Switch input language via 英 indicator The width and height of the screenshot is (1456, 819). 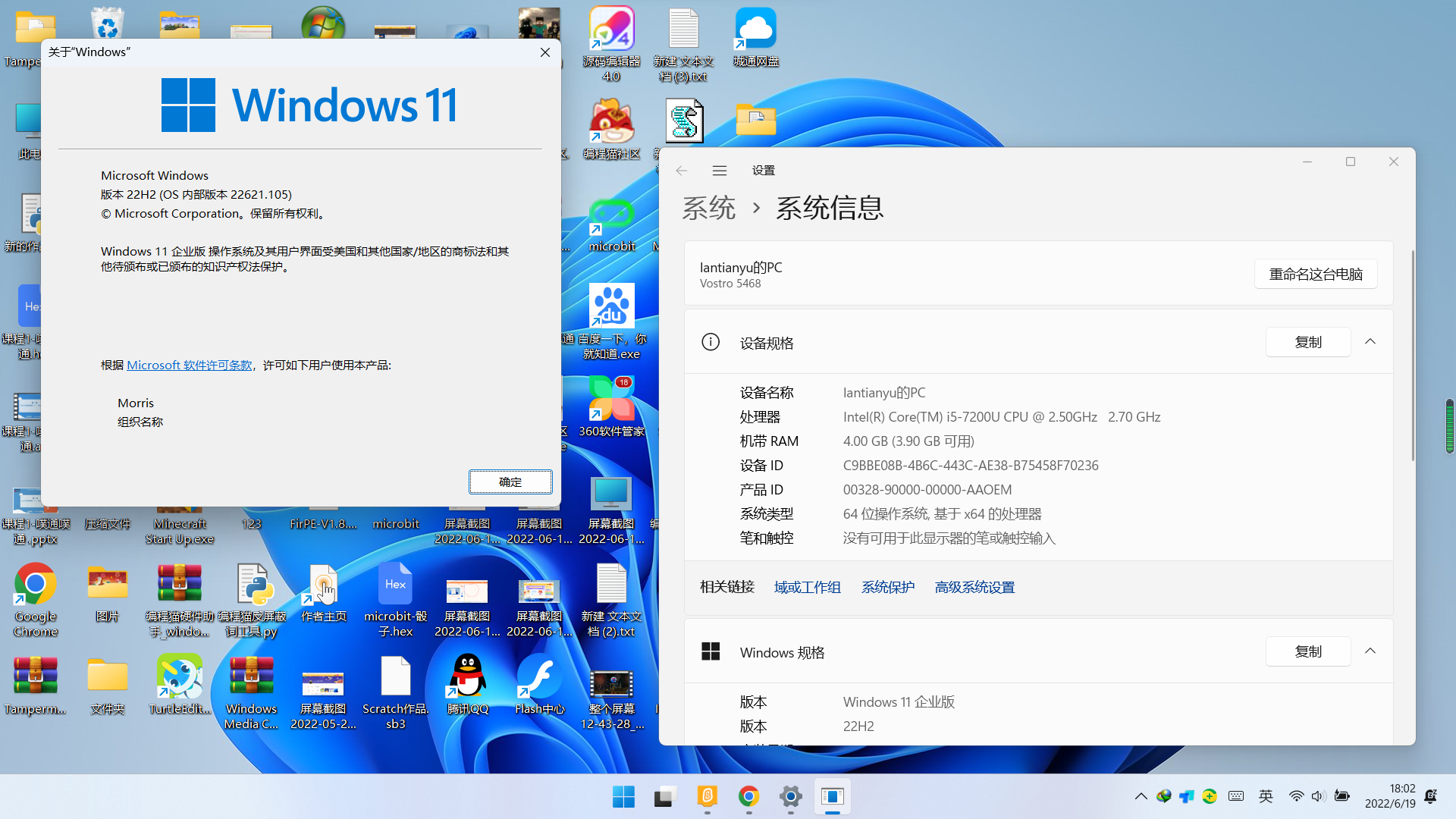(x=1266, y=796)
